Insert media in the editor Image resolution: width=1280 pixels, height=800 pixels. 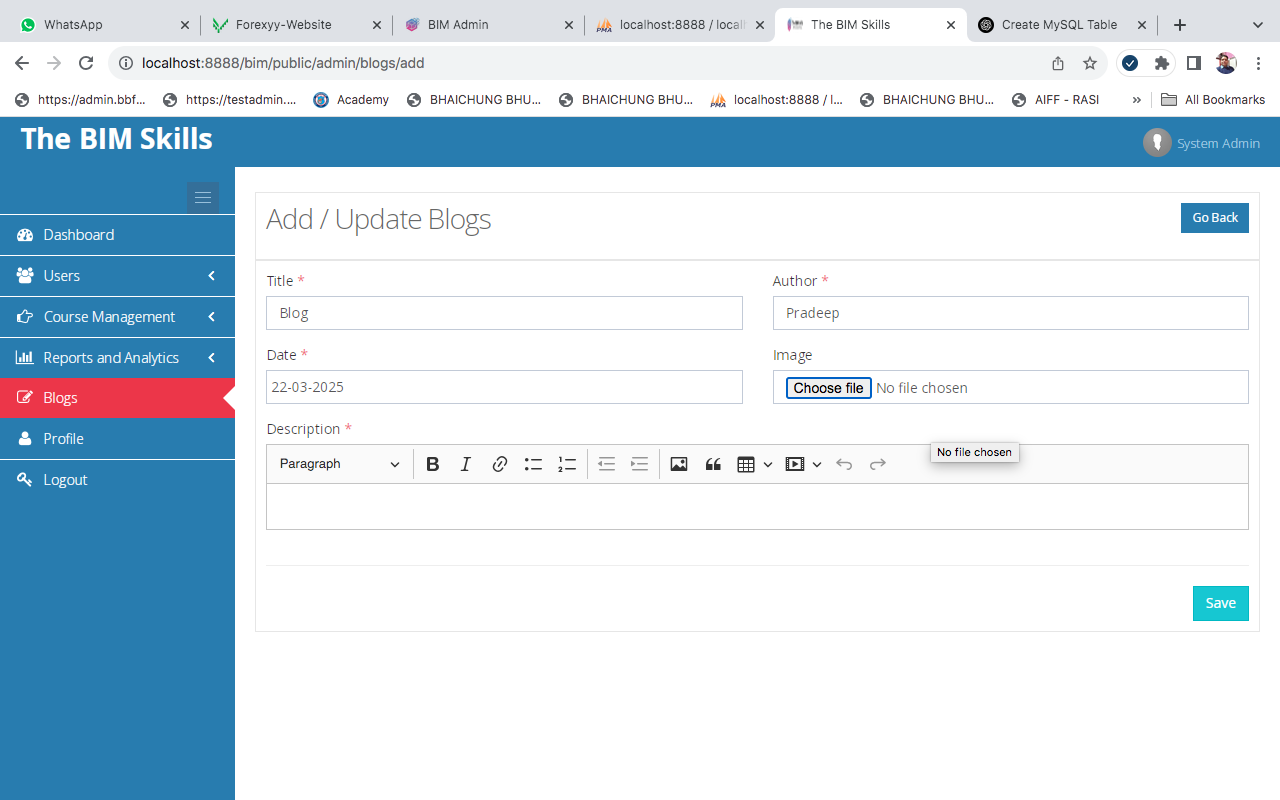(x=795, y=464)
